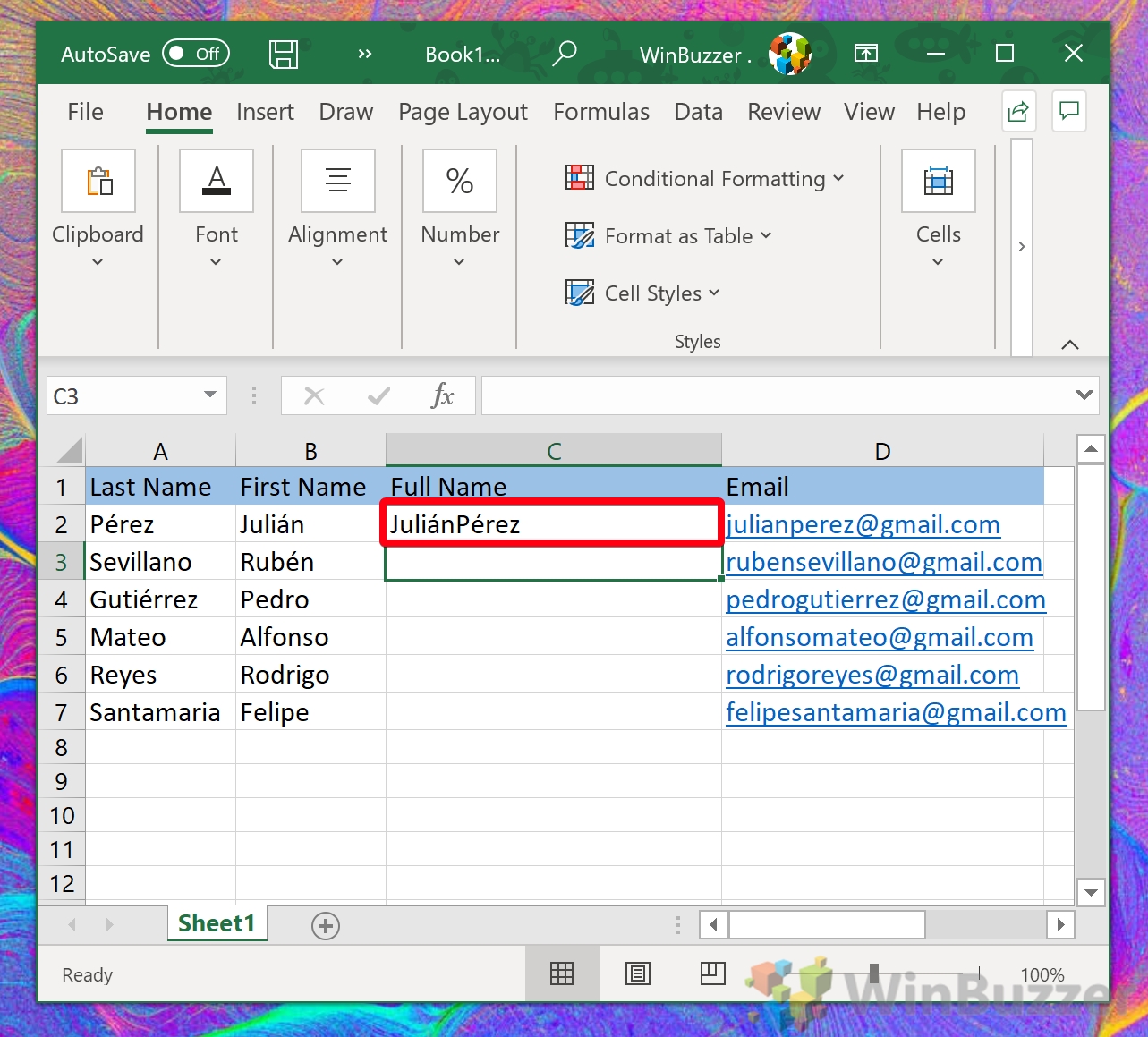Switch to the Insert tab
The width and height of the screenshot is (1148, 1037).
(265, 112)
